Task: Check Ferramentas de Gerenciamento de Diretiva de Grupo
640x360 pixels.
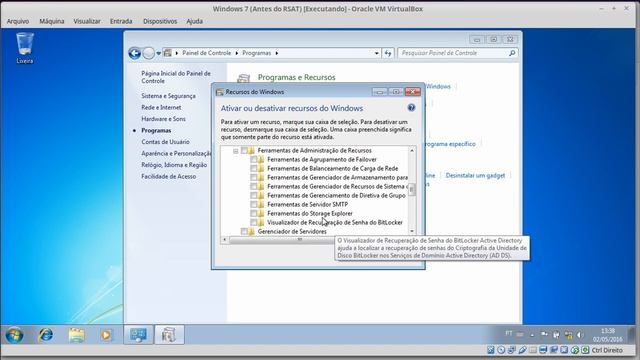Action: pyautogui.click(x=254, y=196)
